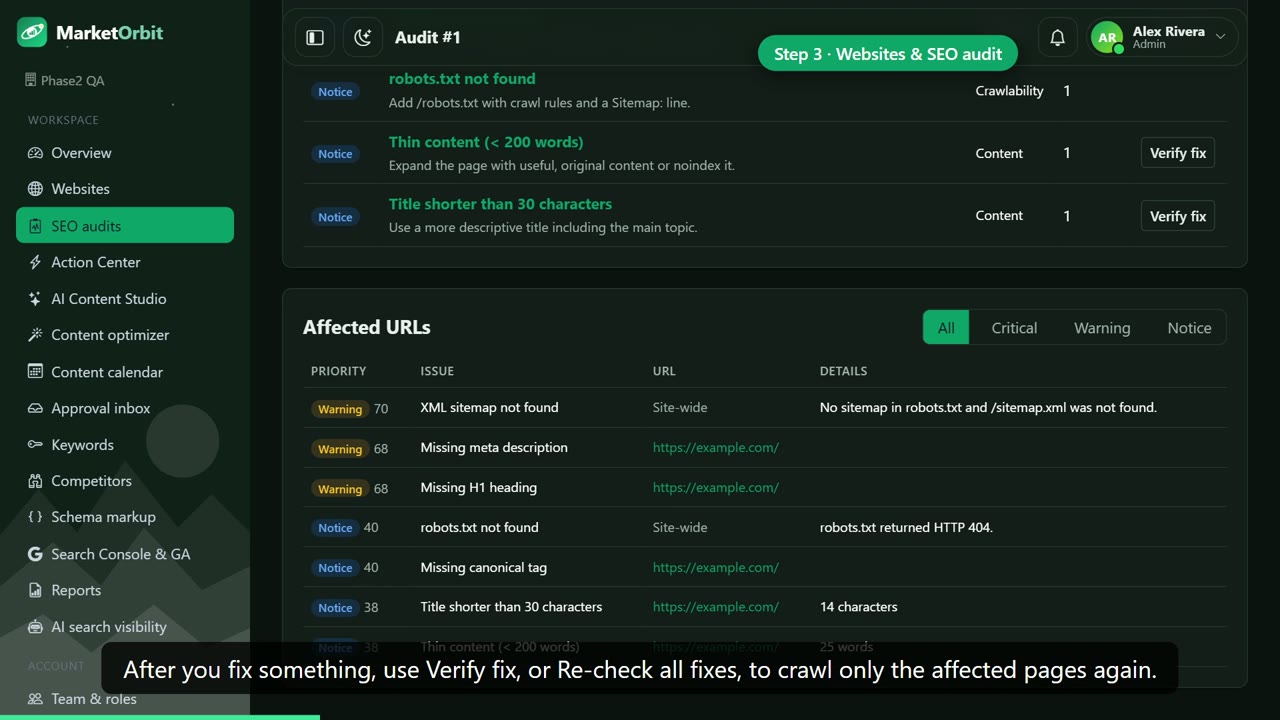The height and width of the screenshot is (720, 1280).
Task: Open Team & roles in sidebar
Action: coord(94,699)
